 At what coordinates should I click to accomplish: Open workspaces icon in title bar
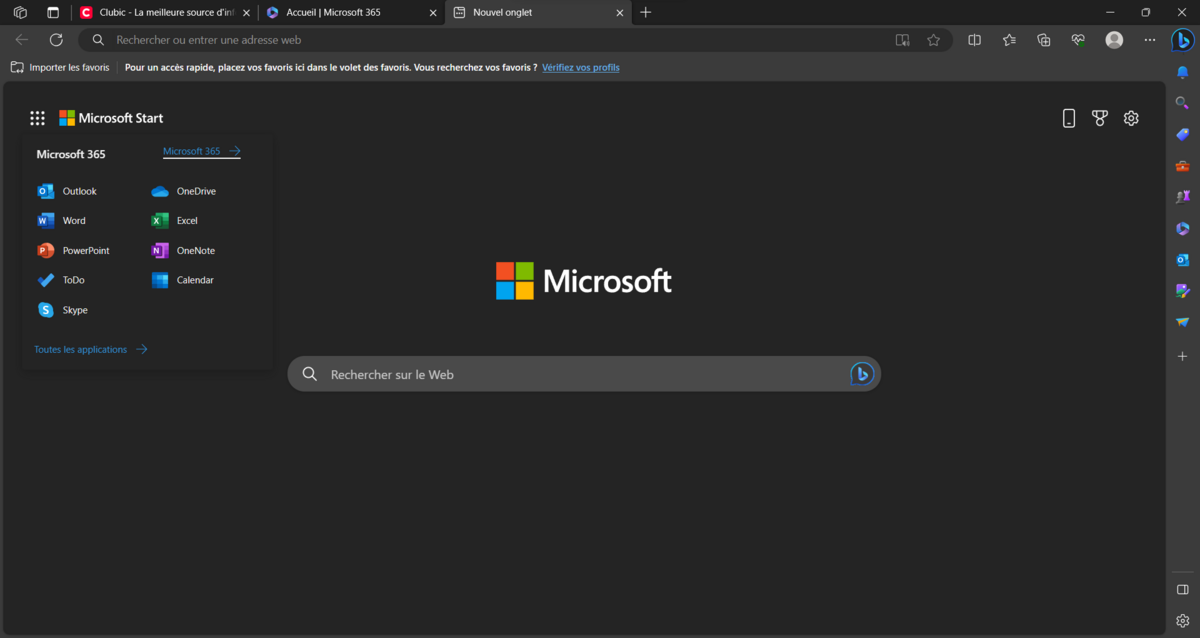coord(20,13)
